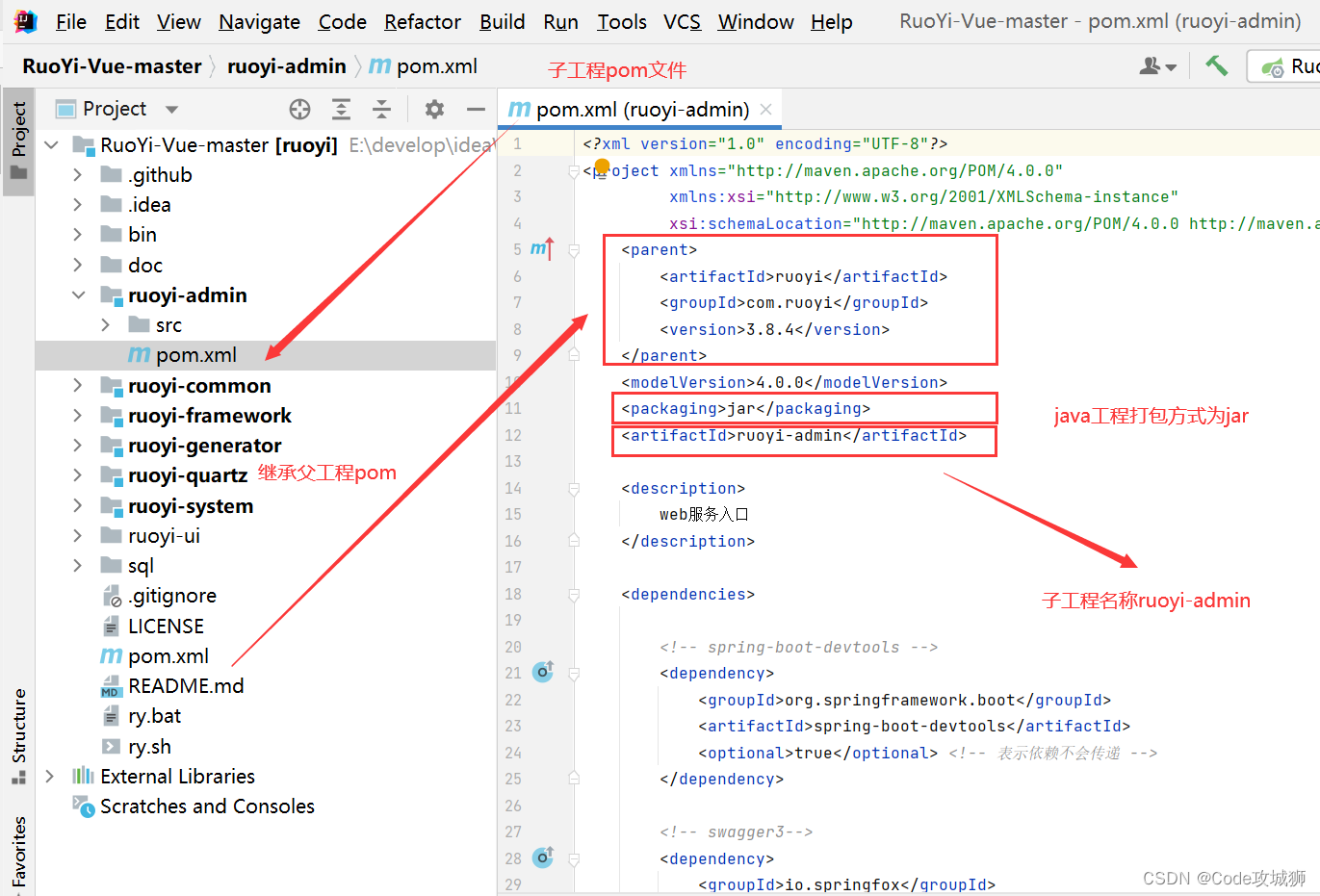Viewport: 1320px width, 896px height.
Task: Open the Structure tool window sidebar tab
Action: [x=18, y=735]
